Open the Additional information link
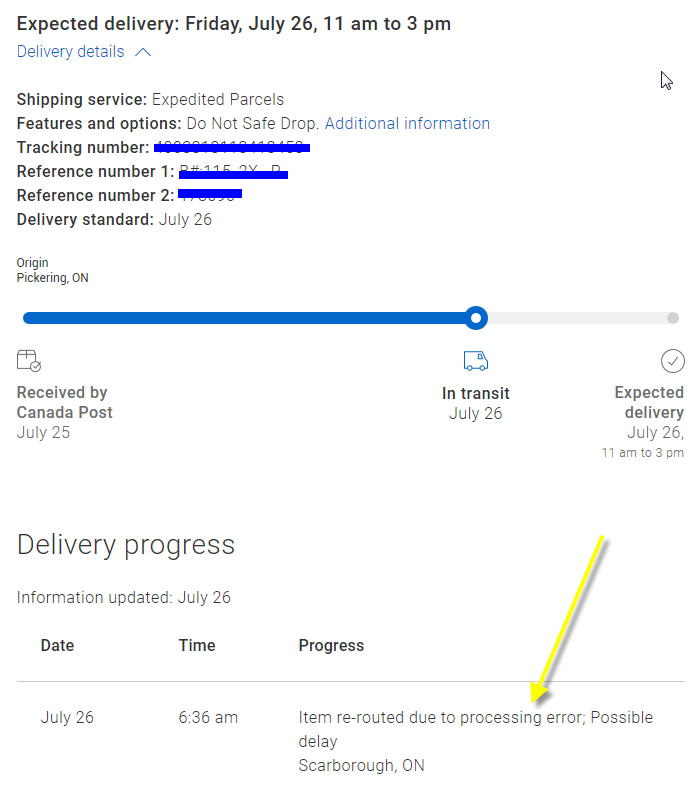 (407, 124)
